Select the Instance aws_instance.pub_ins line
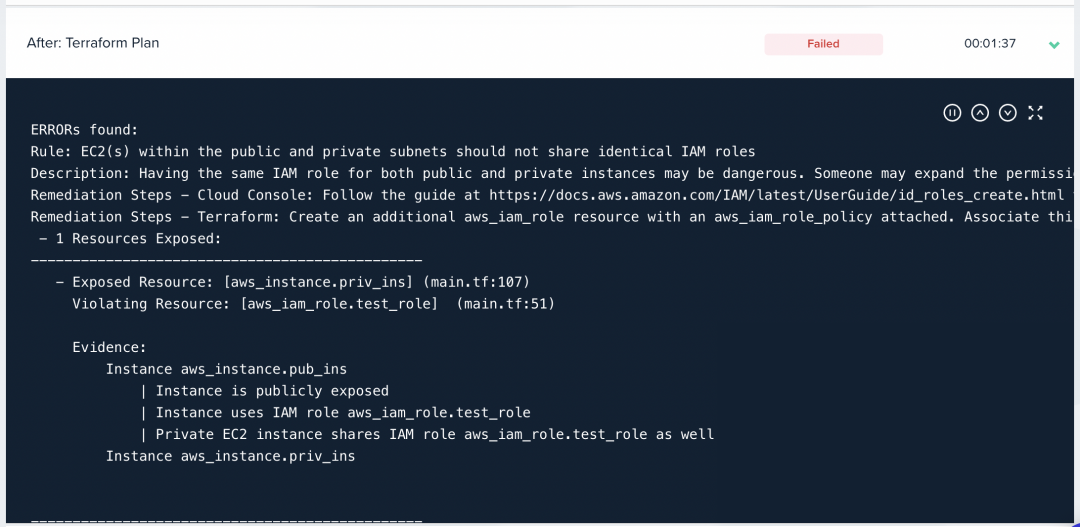The height and width of the screenshot is (527, 1080). pyautogui.click(x=226, y=369)
